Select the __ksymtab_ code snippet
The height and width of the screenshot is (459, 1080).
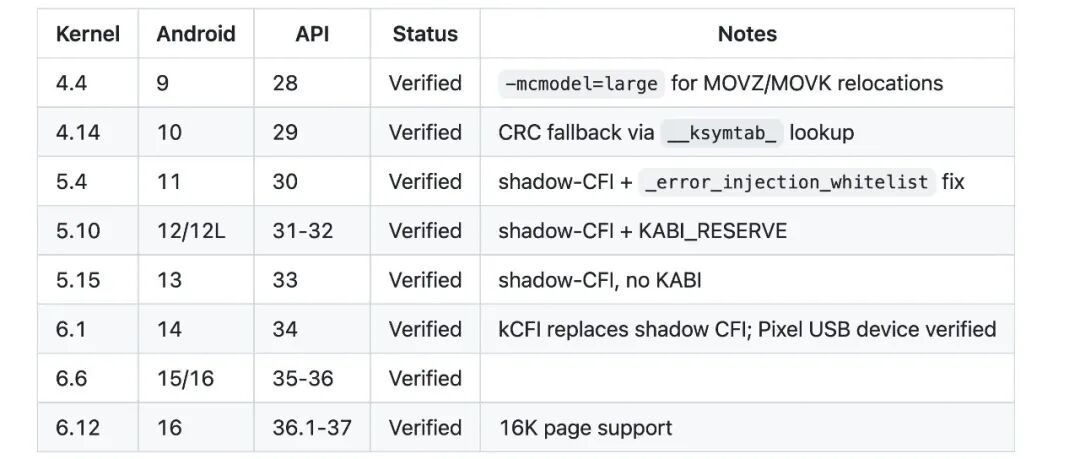(722, 132)
